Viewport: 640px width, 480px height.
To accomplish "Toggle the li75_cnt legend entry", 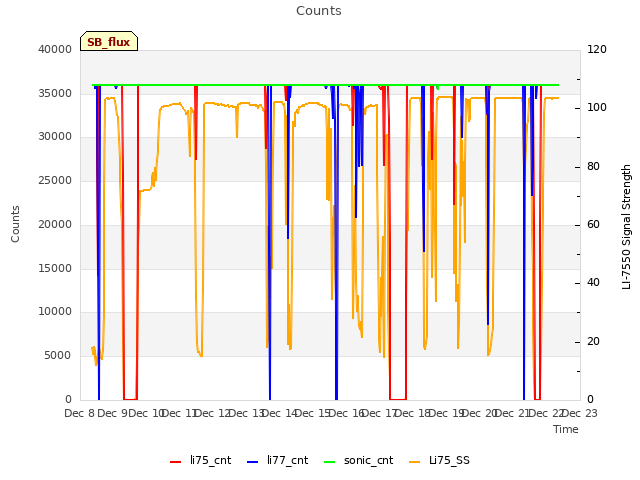I will pyautogui.click(x=200, y=461).
